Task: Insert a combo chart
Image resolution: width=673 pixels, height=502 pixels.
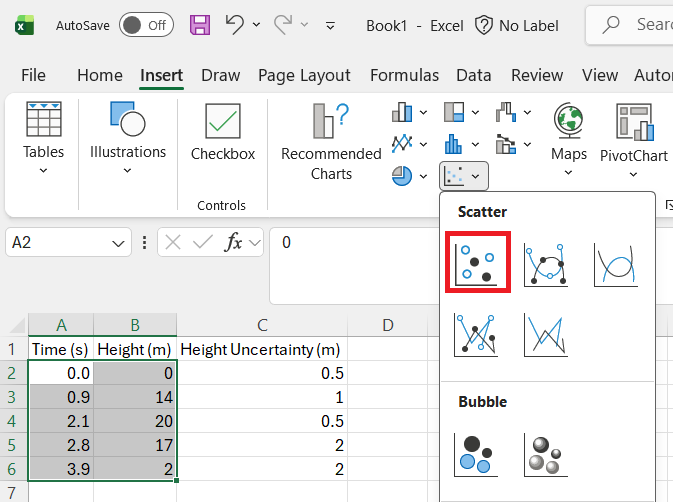Action: coord(506,144)
